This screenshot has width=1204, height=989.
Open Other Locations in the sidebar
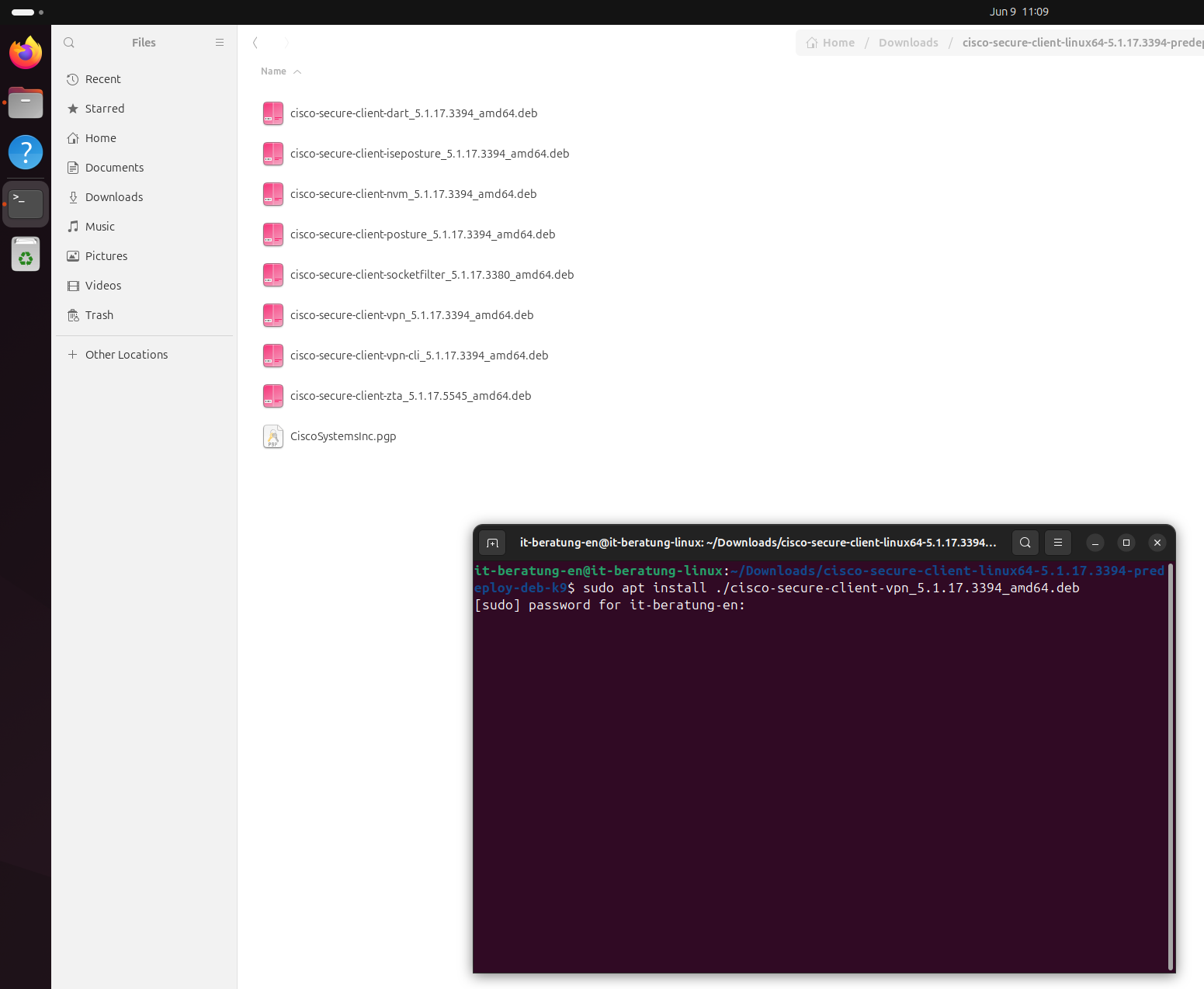coord(144,355)
